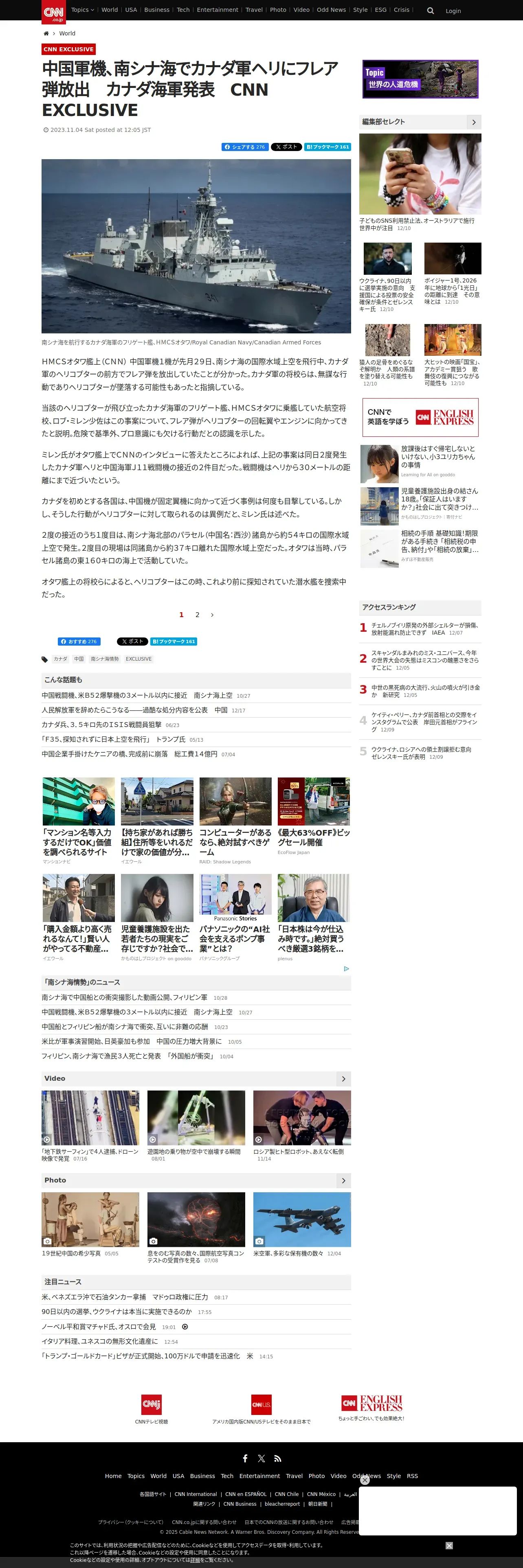The image size is (523, 1568).
Task: Click the next-page chevron in pagination
Action: [x=212, y=615]
